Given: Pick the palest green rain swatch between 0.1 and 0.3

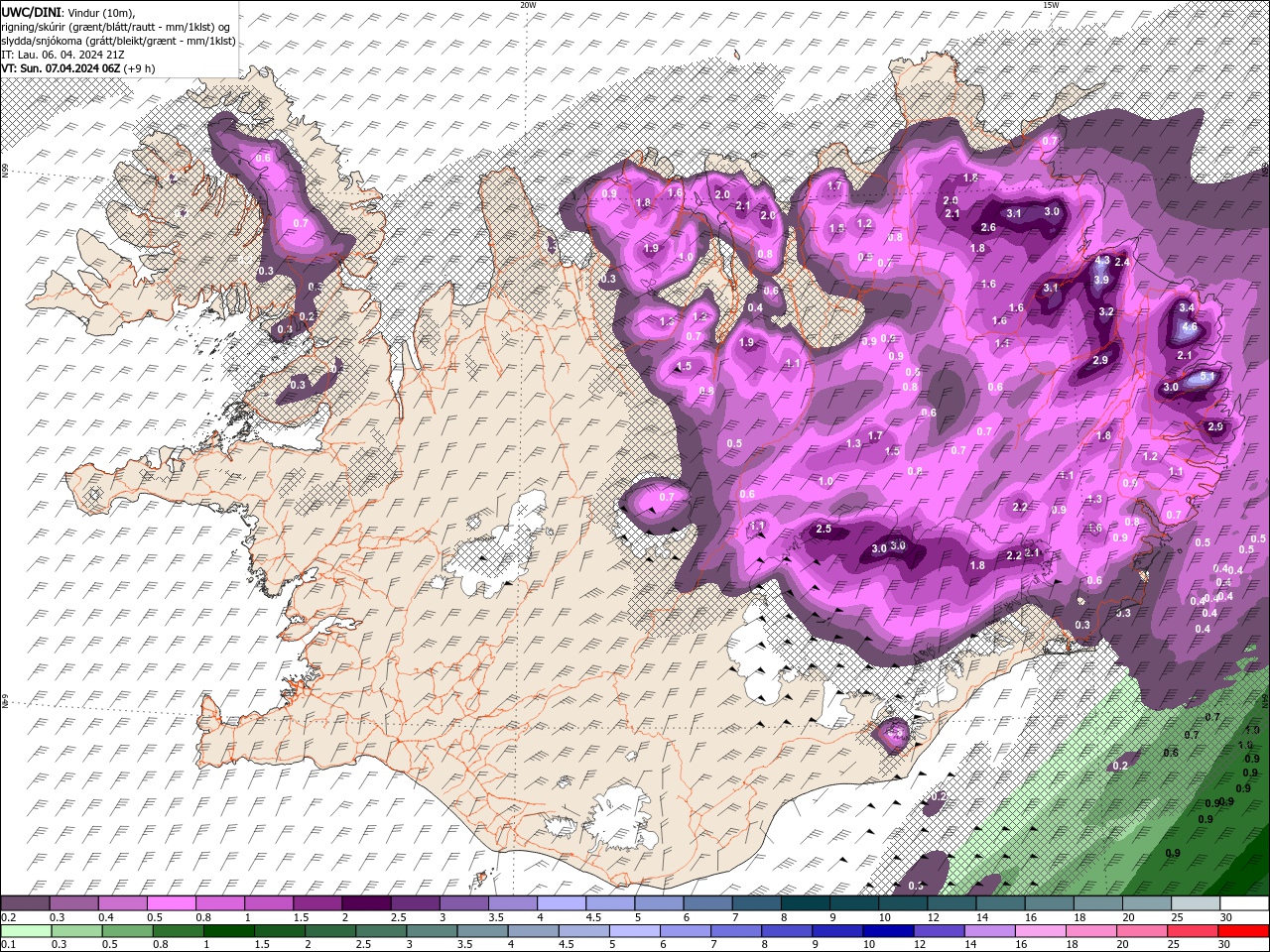Looking at the screenshot, I should coord(25,930).
